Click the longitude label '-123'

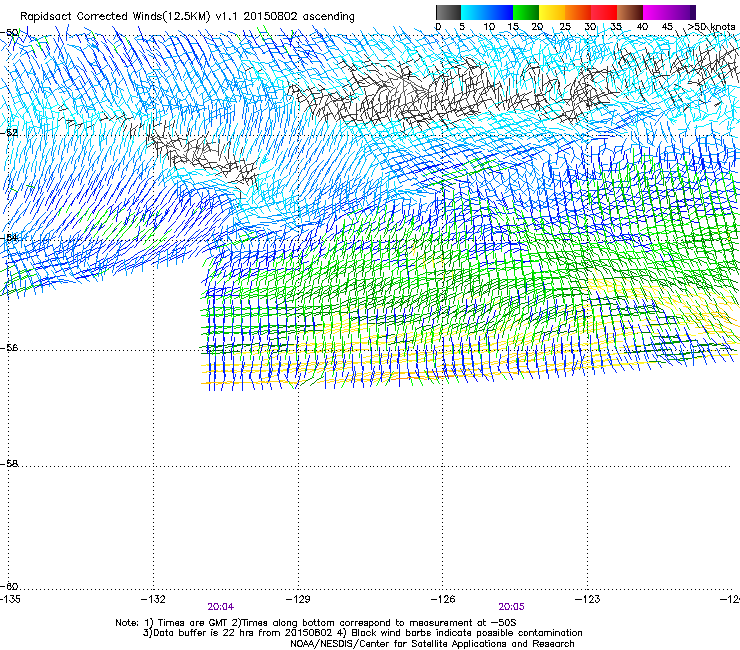(588, 599)
